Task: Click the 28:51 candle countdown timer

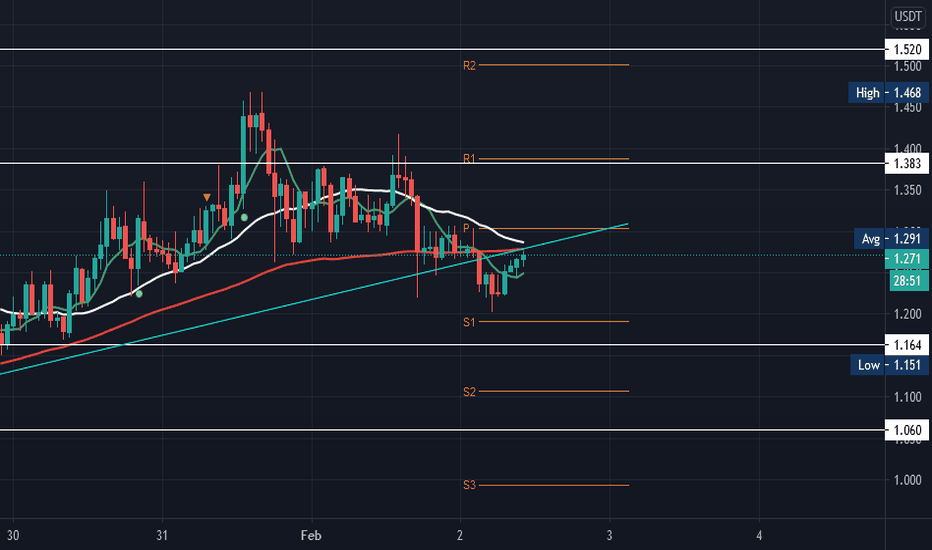Action: (x=907, y=281)
